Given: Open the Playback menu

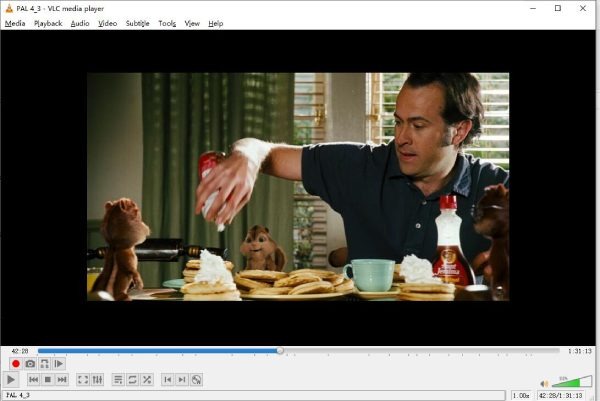Looking at the screenshot, I should [48, 23].
